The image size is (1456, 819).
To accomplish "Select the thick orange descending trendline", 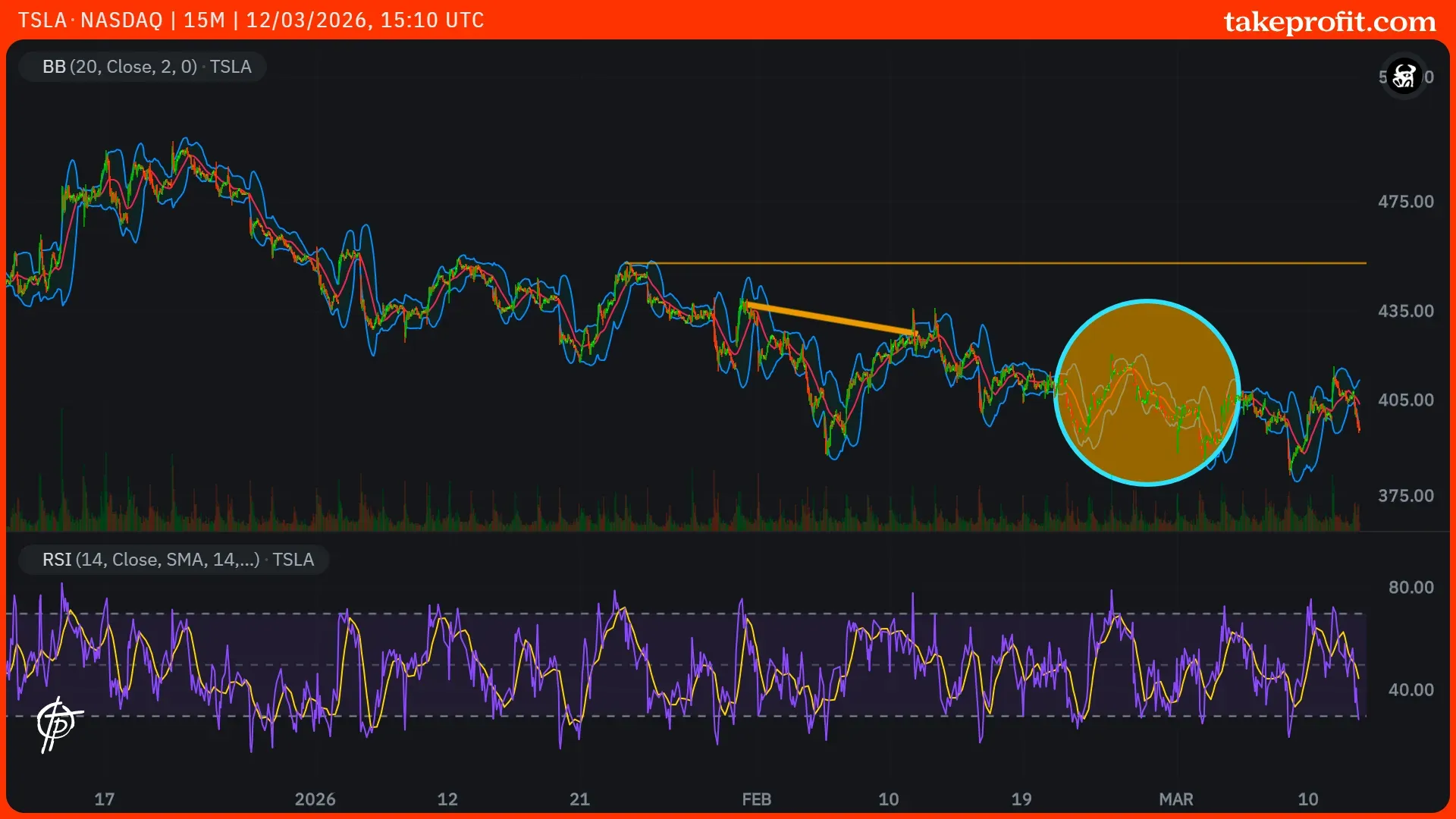I will point(831,318).
